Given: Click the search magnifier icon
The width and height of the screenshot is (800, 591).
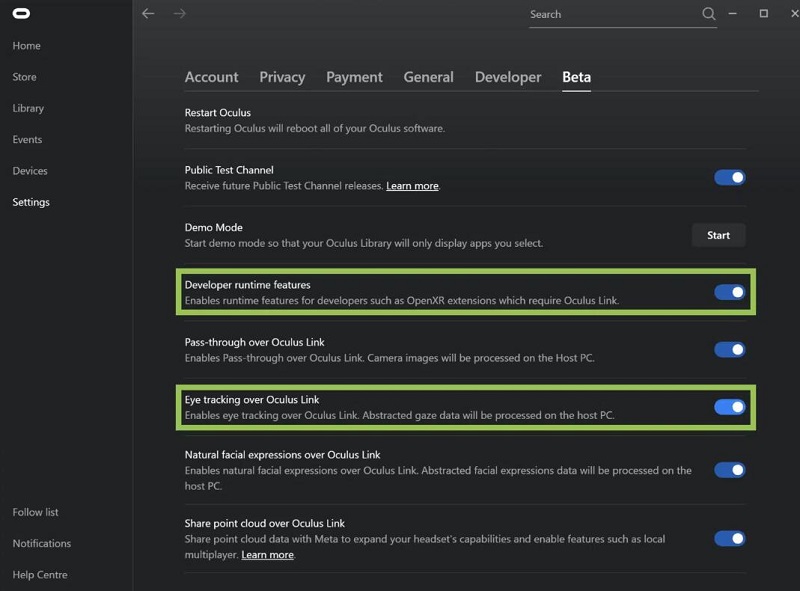Looking at the screenshot, I should pyautogui.click(x=709, y=14).
